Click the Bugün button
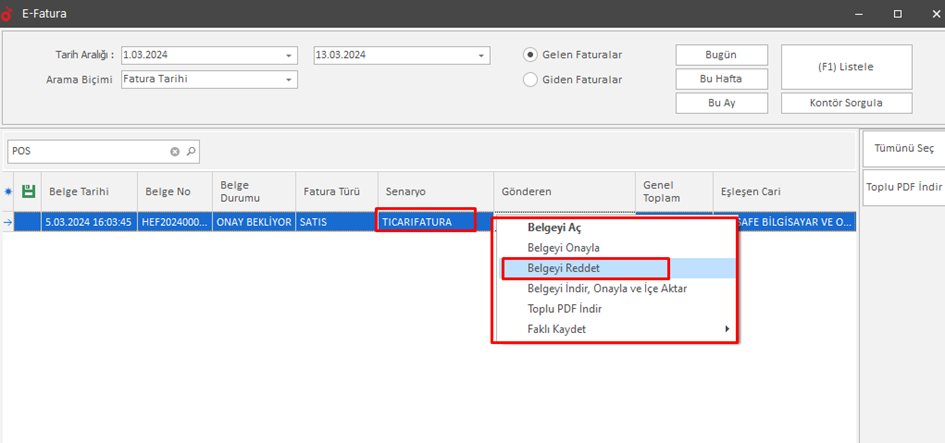 pyautogui.click(x=721, y=55)
